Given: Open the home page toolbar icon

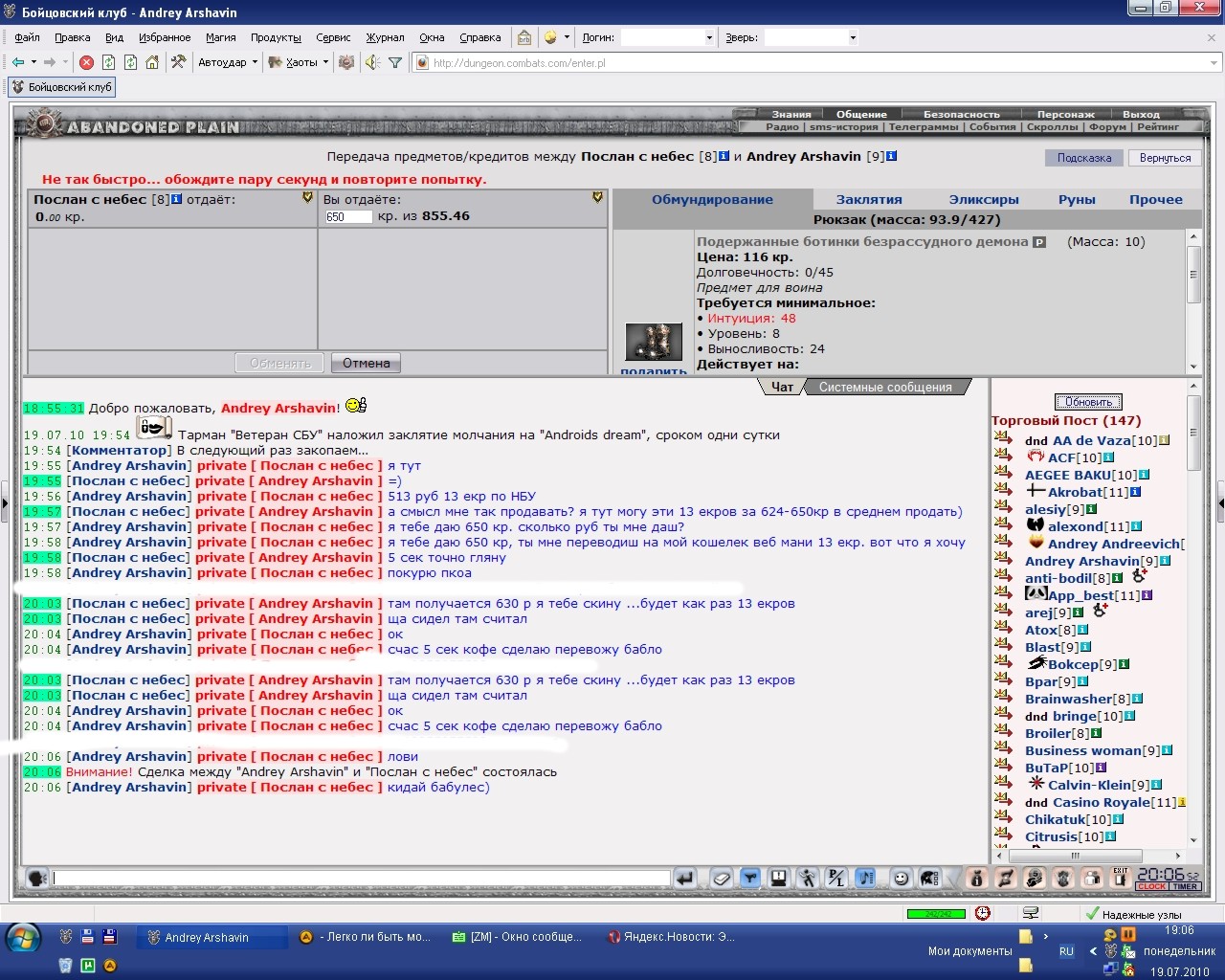Looking at the screenshot, I should (x=152, y=62).
